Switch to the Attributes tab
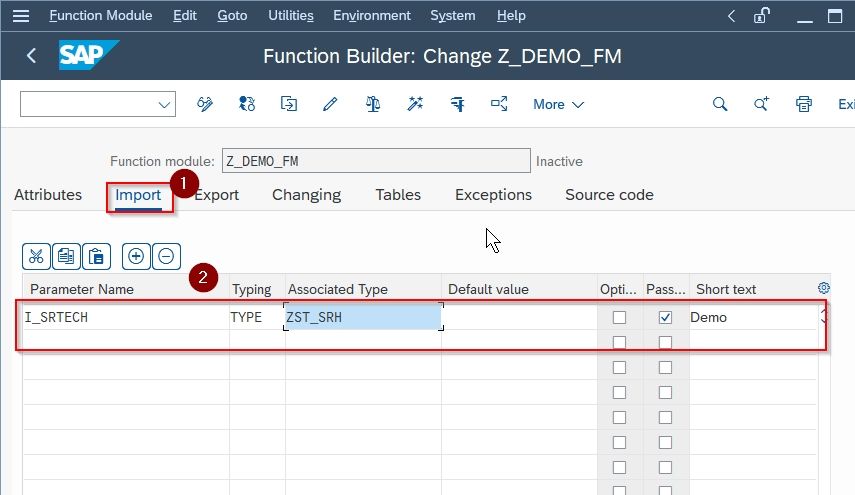 [x=48, y=195]
